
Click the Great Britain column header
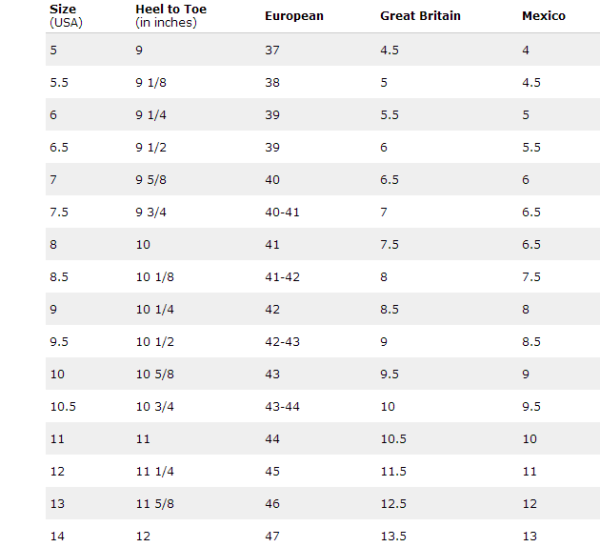(x=420, y=16)
